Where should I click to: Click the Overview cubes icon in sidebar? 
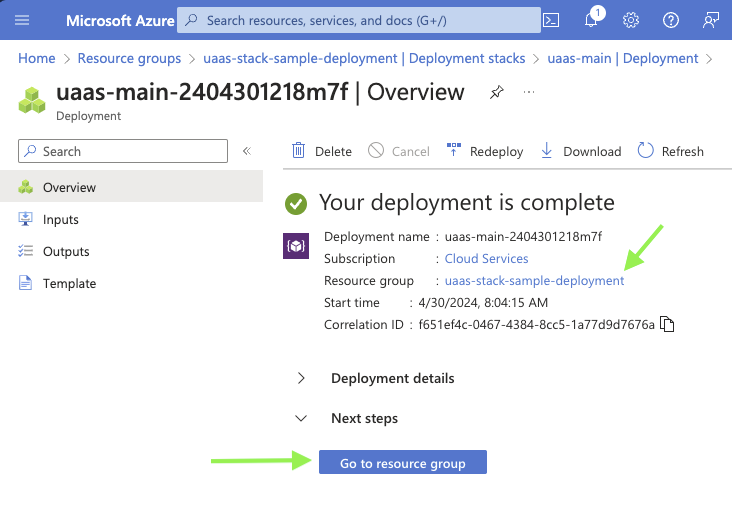(26, 187)
